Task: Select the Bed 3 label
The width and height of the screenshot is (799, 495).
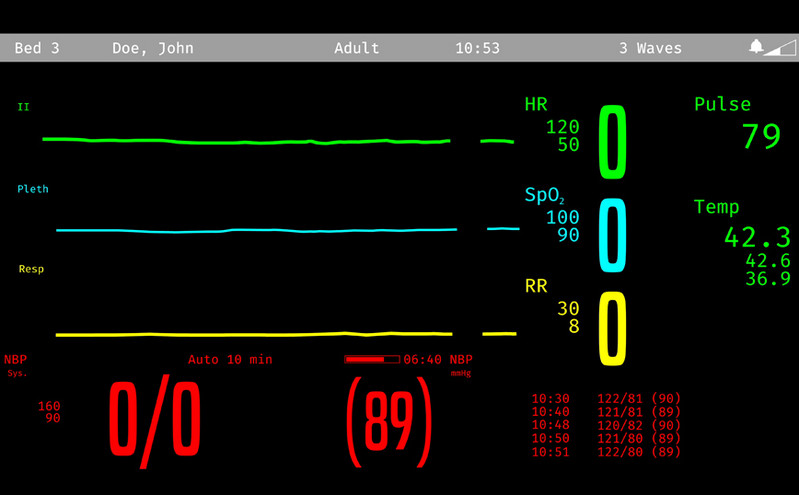Action: coord(37,48)
